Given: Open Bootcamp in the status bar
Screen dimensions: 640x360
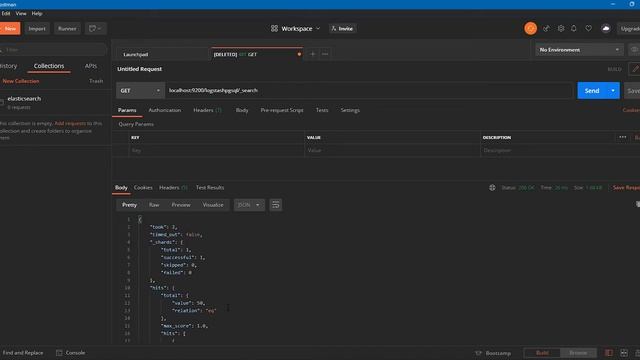Looking at the screenshot, I should (493, 353).
